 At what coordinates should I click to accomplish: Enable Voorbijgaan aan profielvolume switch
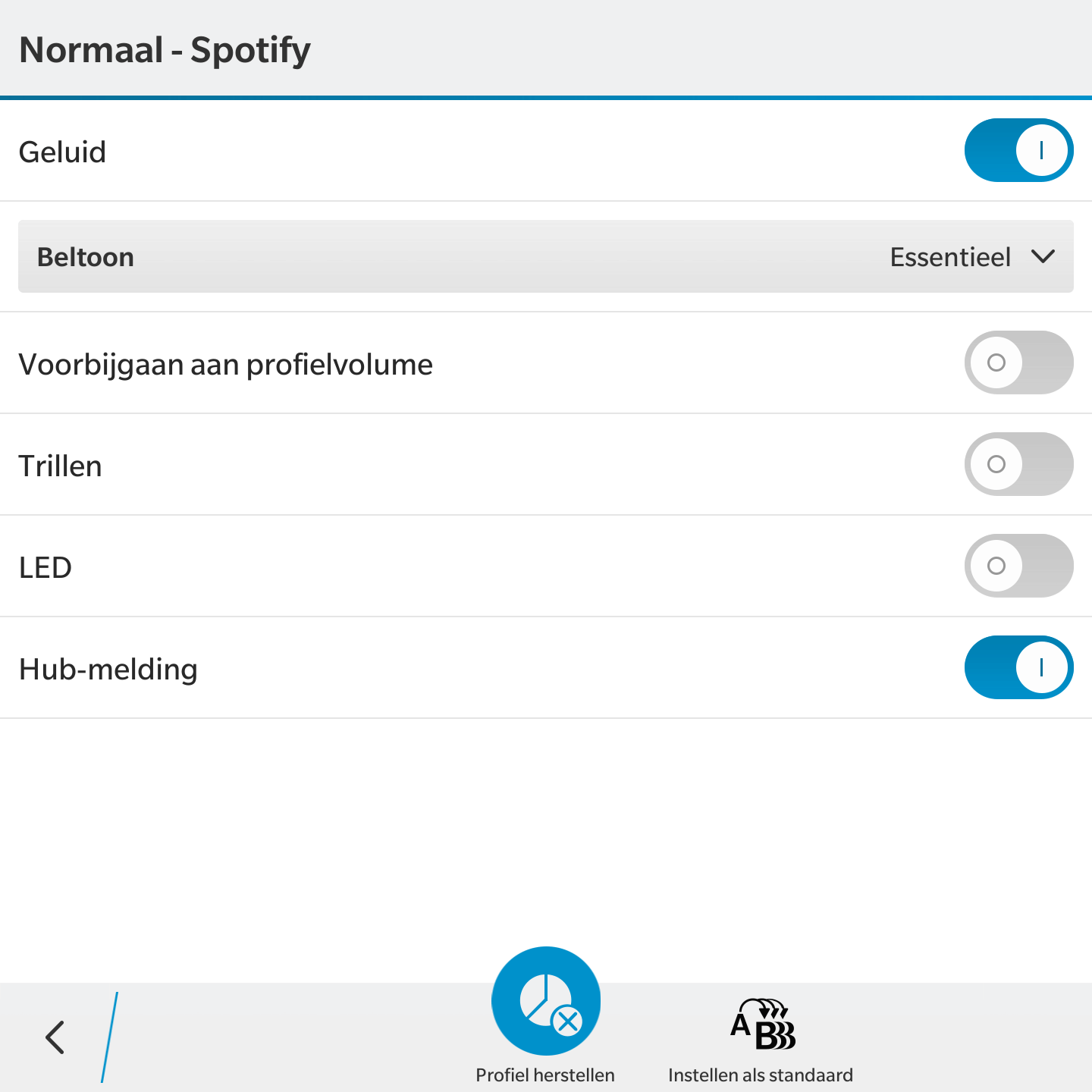[1018, 362]
